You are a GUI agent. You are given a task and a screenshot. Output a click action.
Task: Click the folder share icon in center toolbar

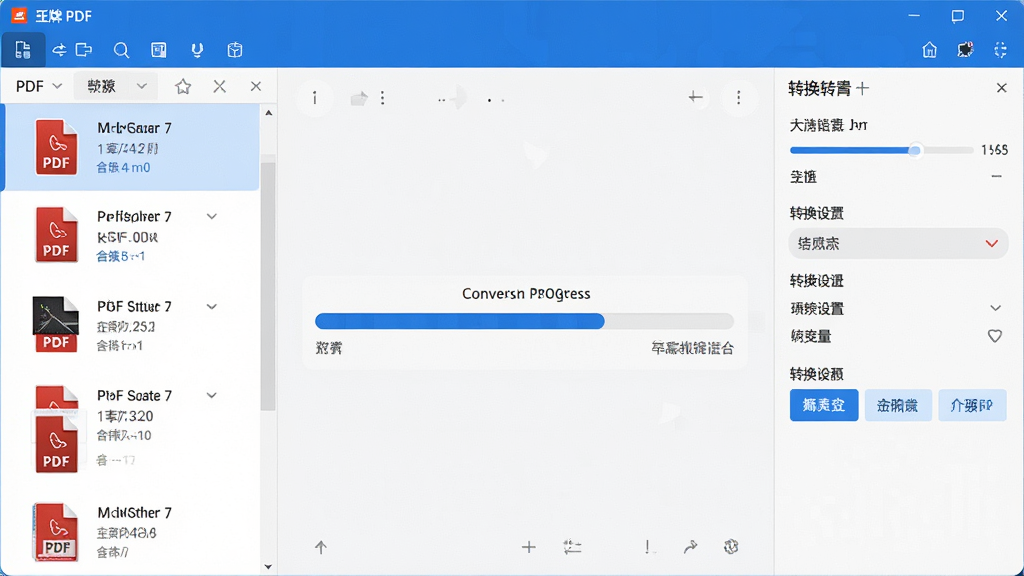(x=359, y=98)
